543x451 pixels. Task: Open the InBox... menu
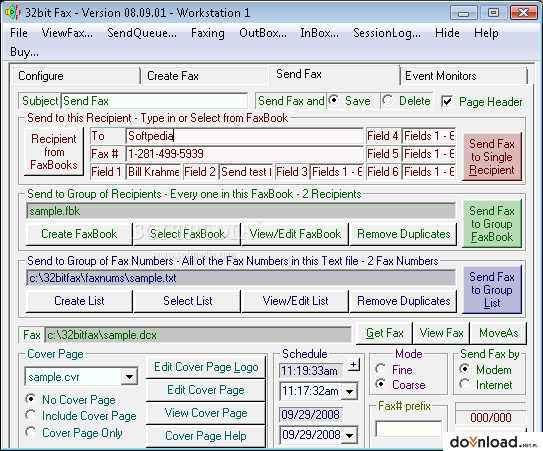[319, 33]
